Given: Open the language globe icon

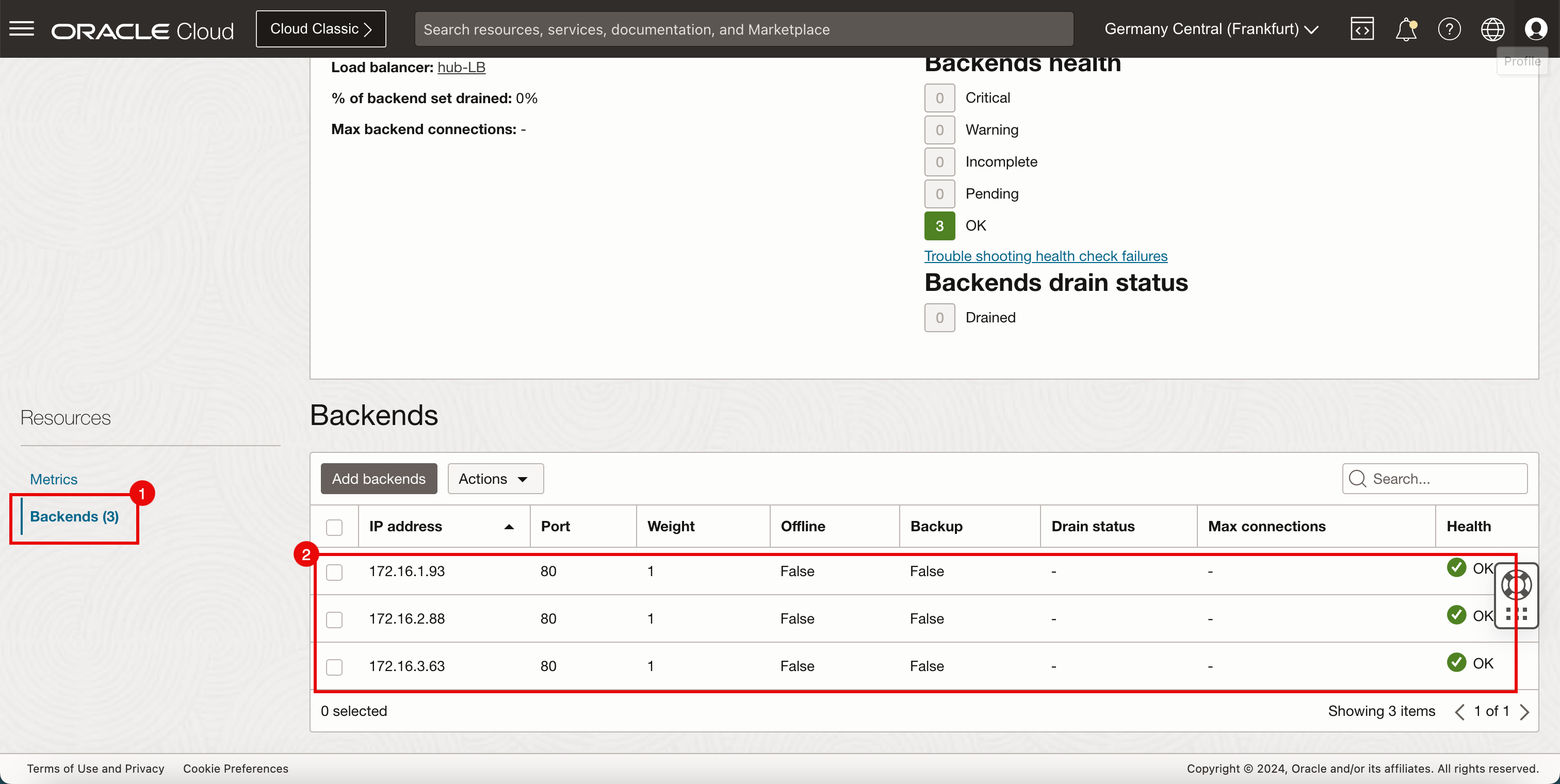Looking at the screenshot, I should pyautogui.click(x=1492, y=28).
